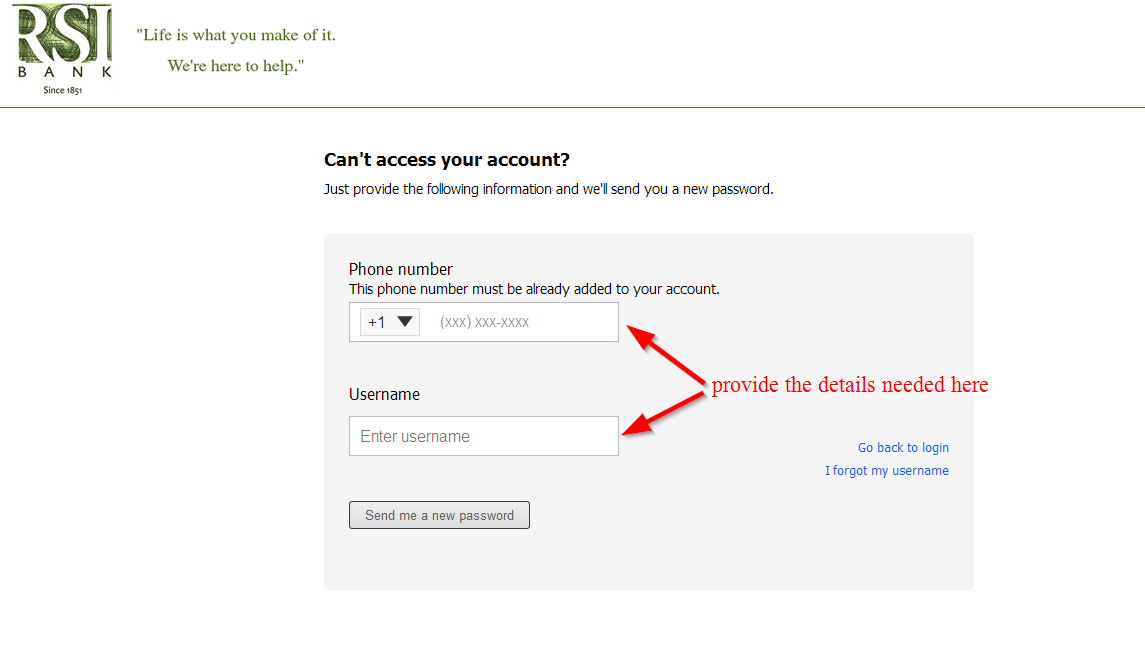Click the Username label

[x=384, y=395]
